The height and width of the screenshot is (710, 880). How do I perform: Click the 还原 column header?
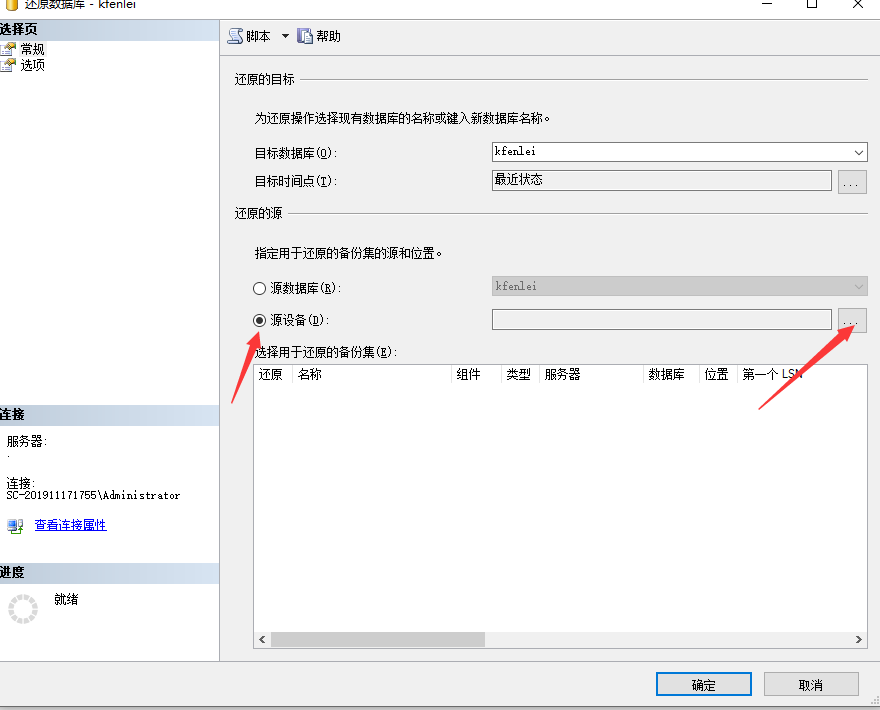click(x=271, y=374)
